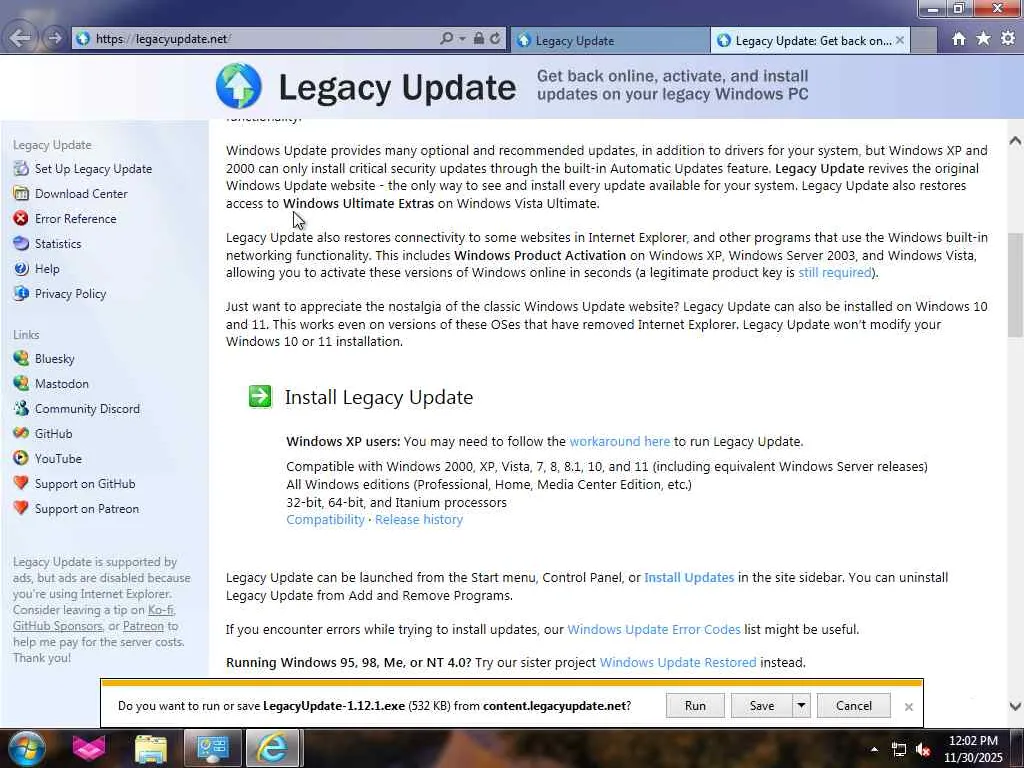Click the Legacy Update globe logo
1024x768 pixels.
(238, 86)
